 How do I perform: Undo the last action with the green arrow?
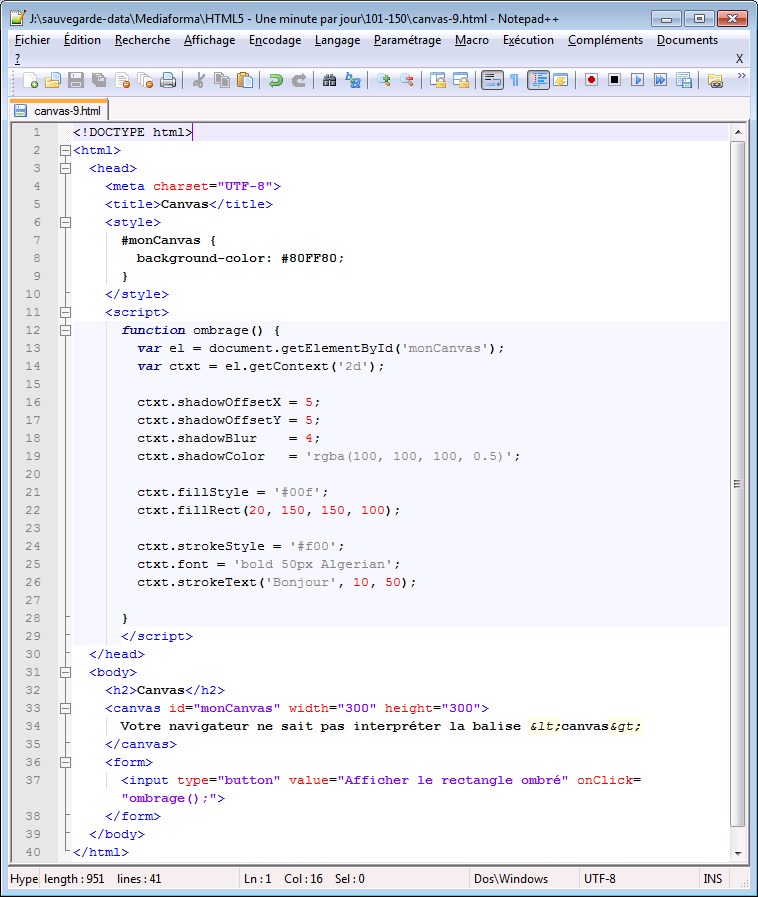[x=276, y=81]
